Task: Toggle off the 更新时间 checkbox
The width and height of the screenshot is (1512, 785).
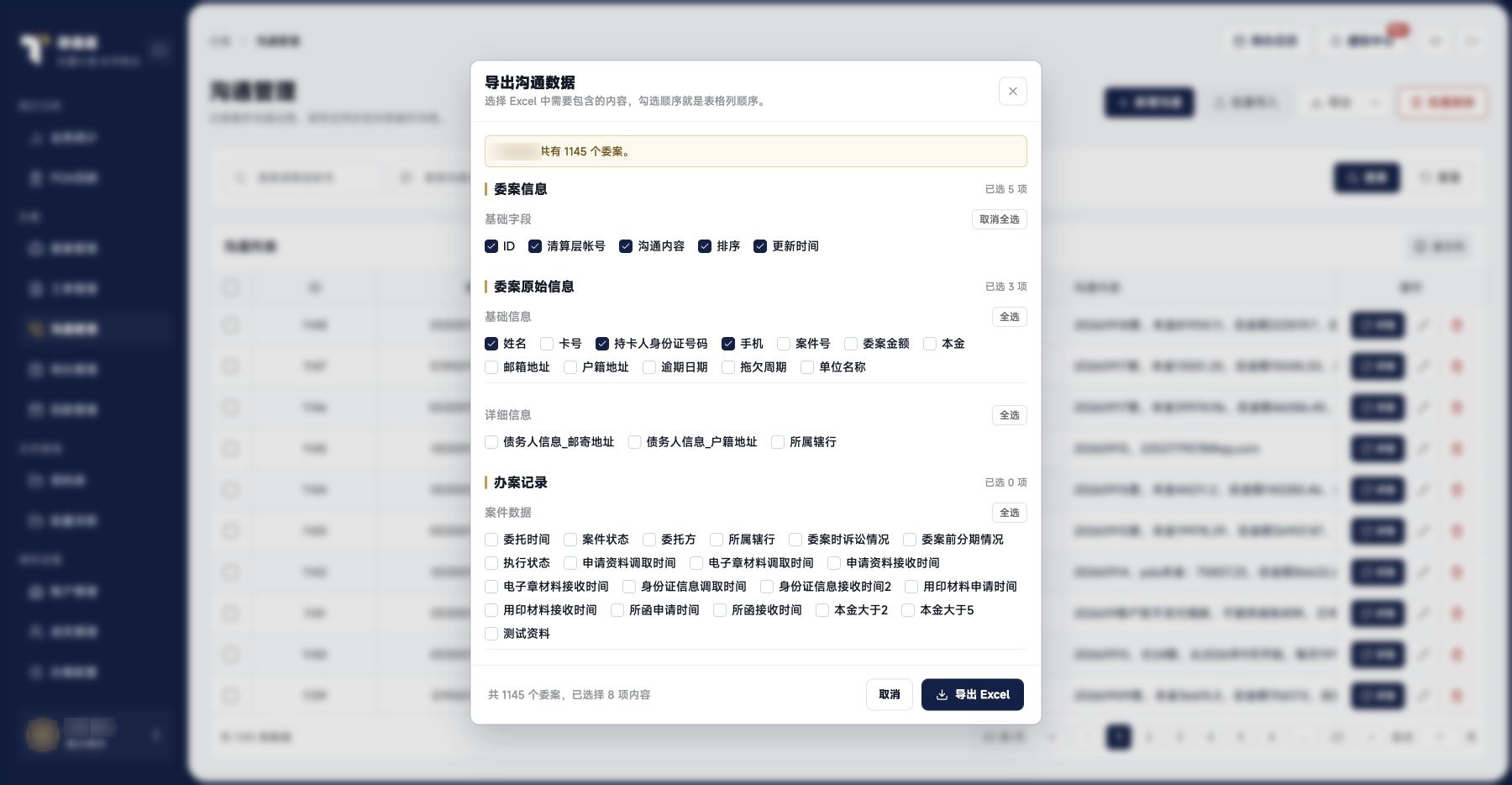Action: click(760, 246)
